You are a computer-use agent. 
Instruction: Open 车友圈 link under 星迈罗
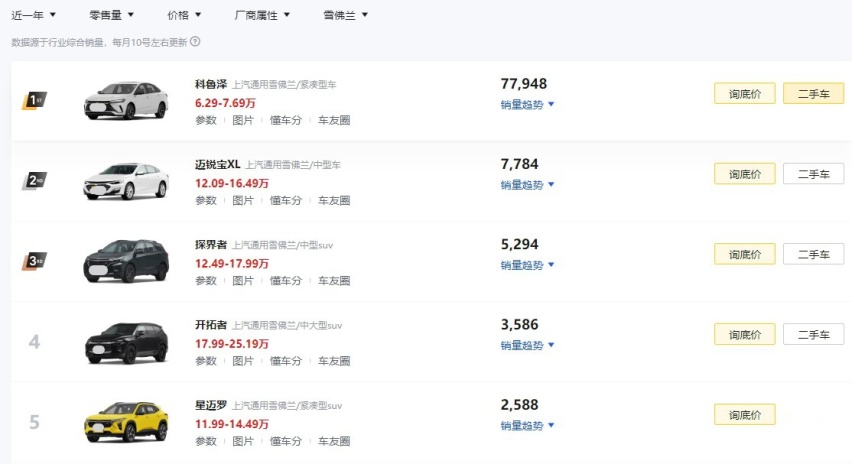pyautogui.click(x=334, y=441)
